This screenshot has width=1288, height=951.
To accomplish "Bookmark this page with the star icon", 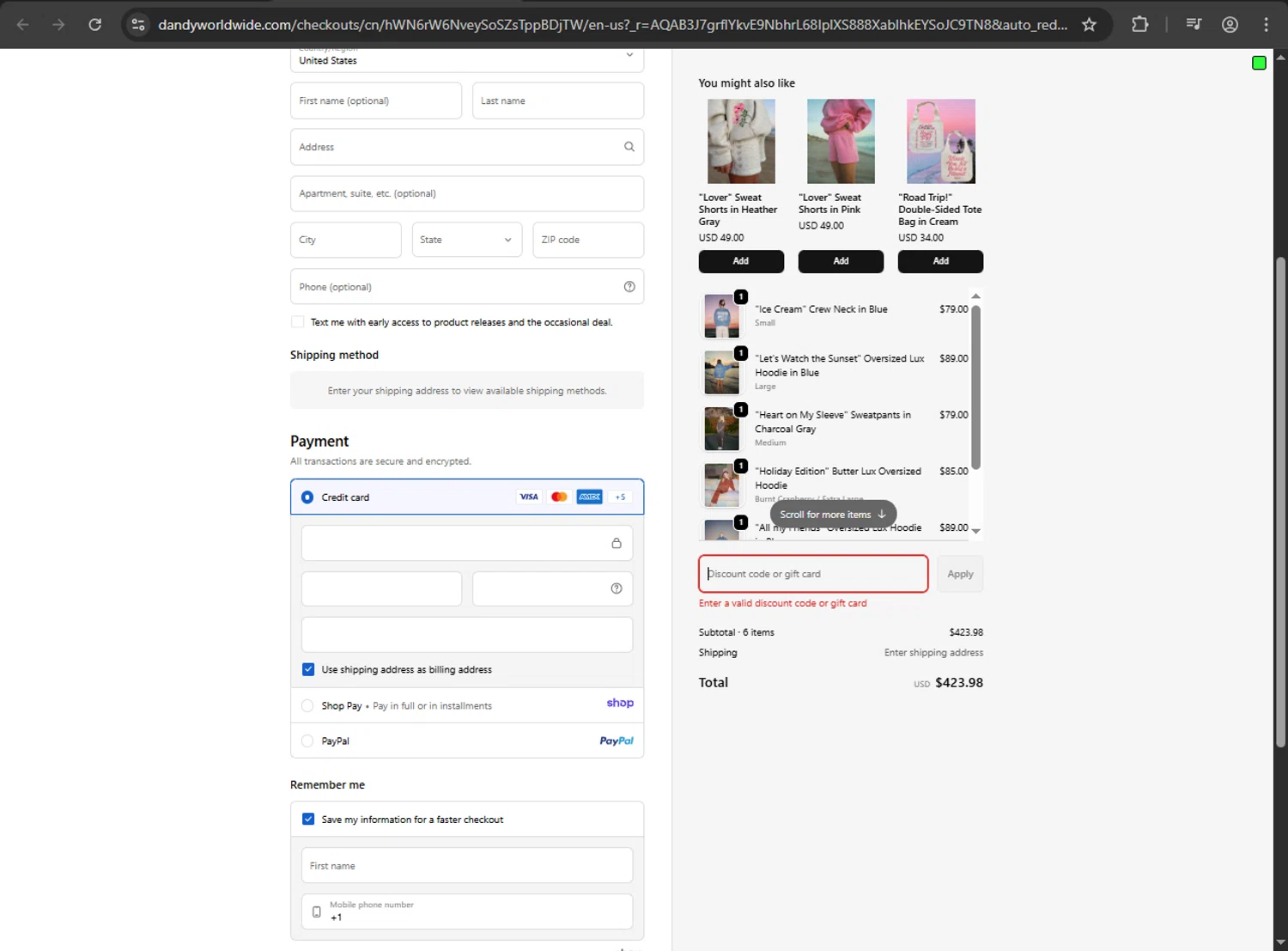I will [1089, 24].
